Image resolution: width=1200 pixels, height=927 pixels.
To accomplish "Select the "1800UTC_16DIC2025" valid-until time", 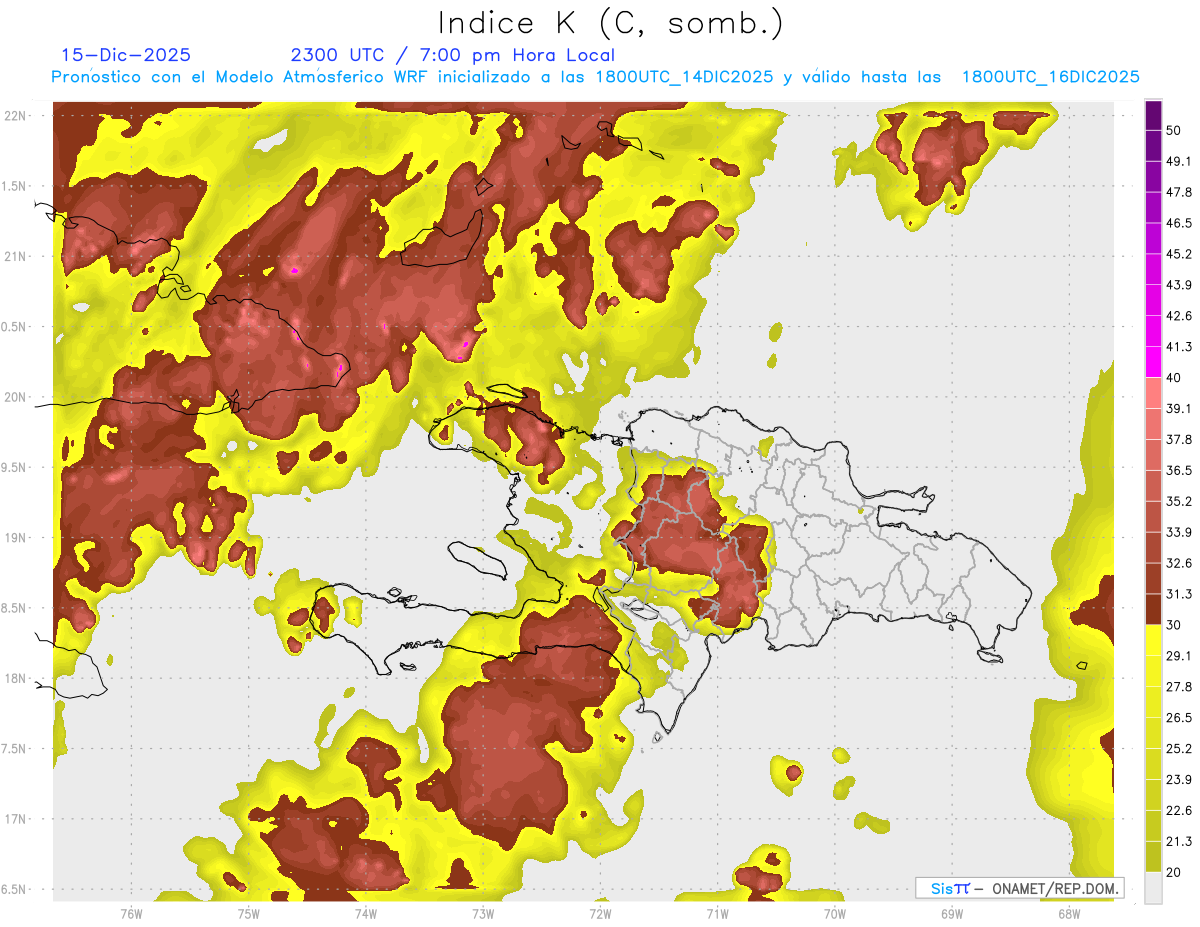I will [1051, 77].
